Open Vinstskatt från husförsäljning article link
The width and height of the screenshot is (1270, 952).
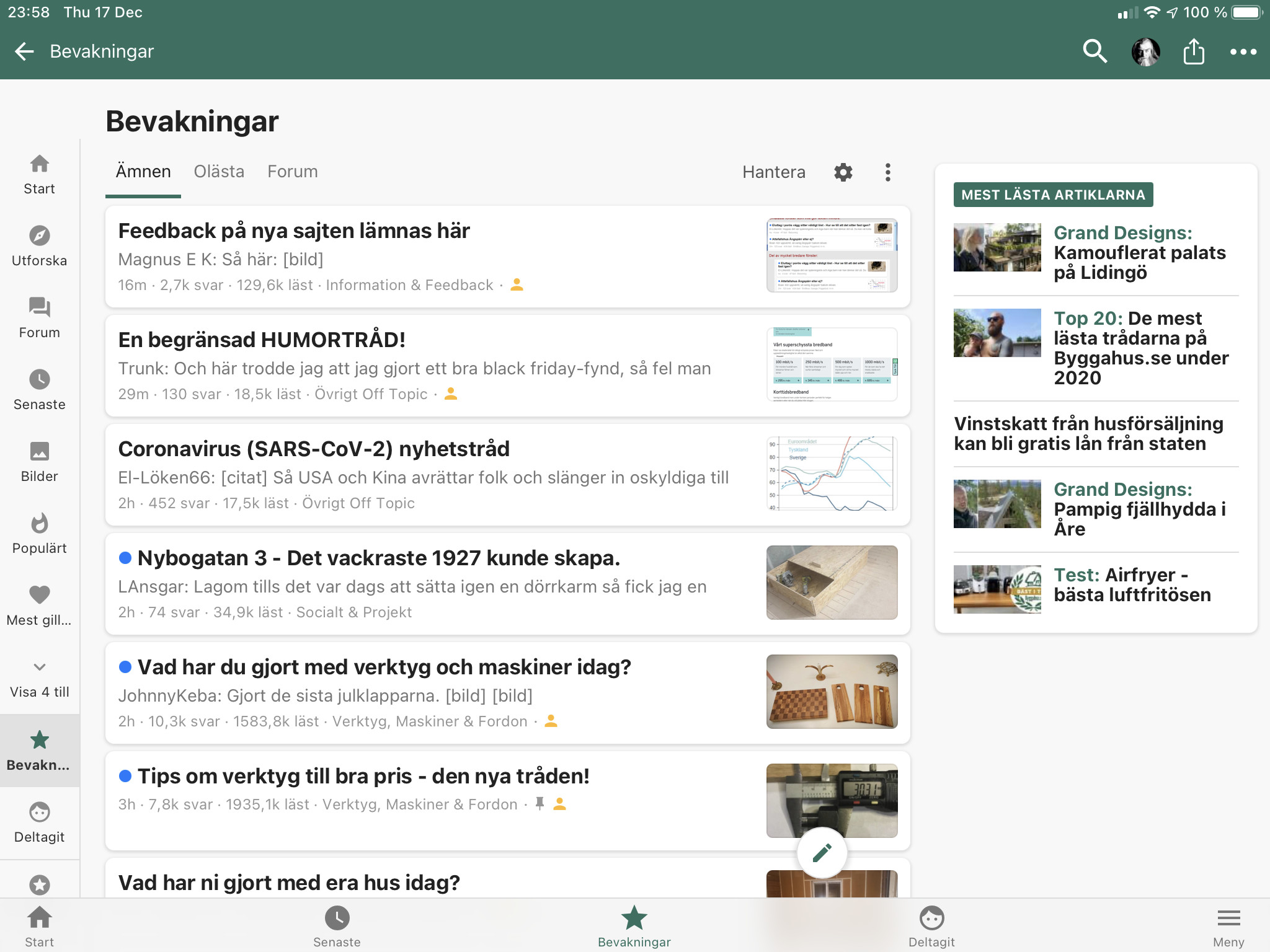1088,433
